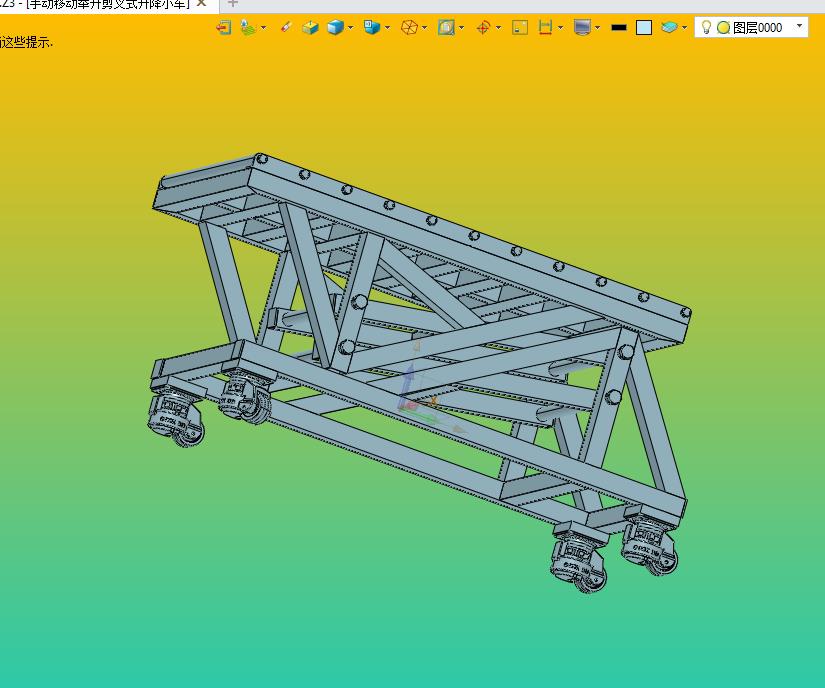Expand the 图层0000 layer combo box
This screenshot has height=688, width=825.
(799, 26)
